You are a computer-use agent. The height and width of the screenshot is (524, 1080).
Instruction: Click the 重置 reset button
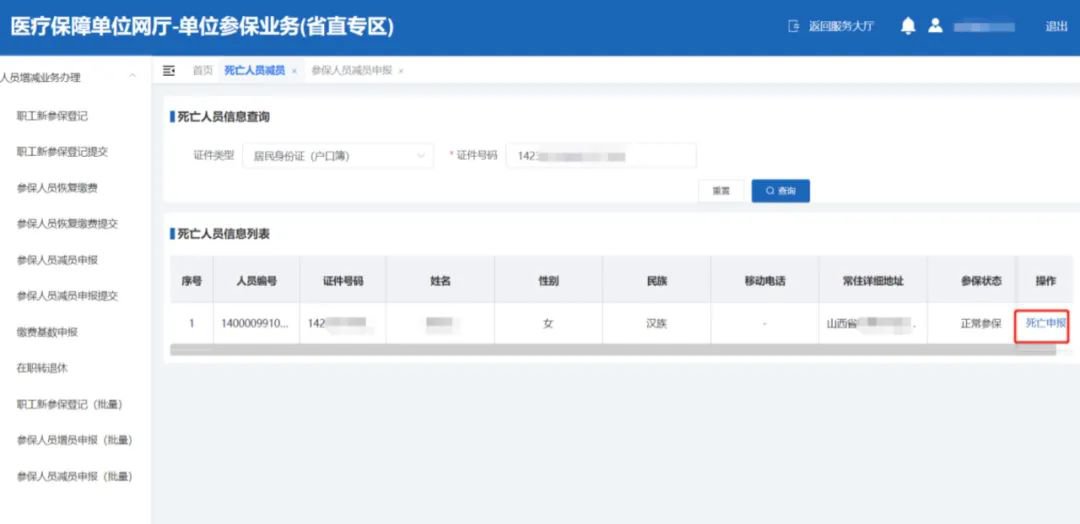tap(721, 191)
